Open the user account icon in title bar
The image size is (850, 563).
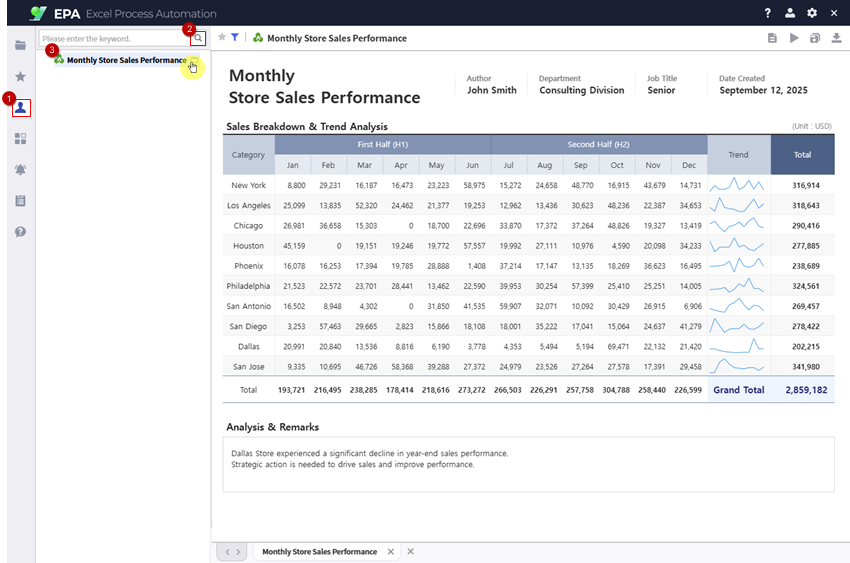coord(790,13)
